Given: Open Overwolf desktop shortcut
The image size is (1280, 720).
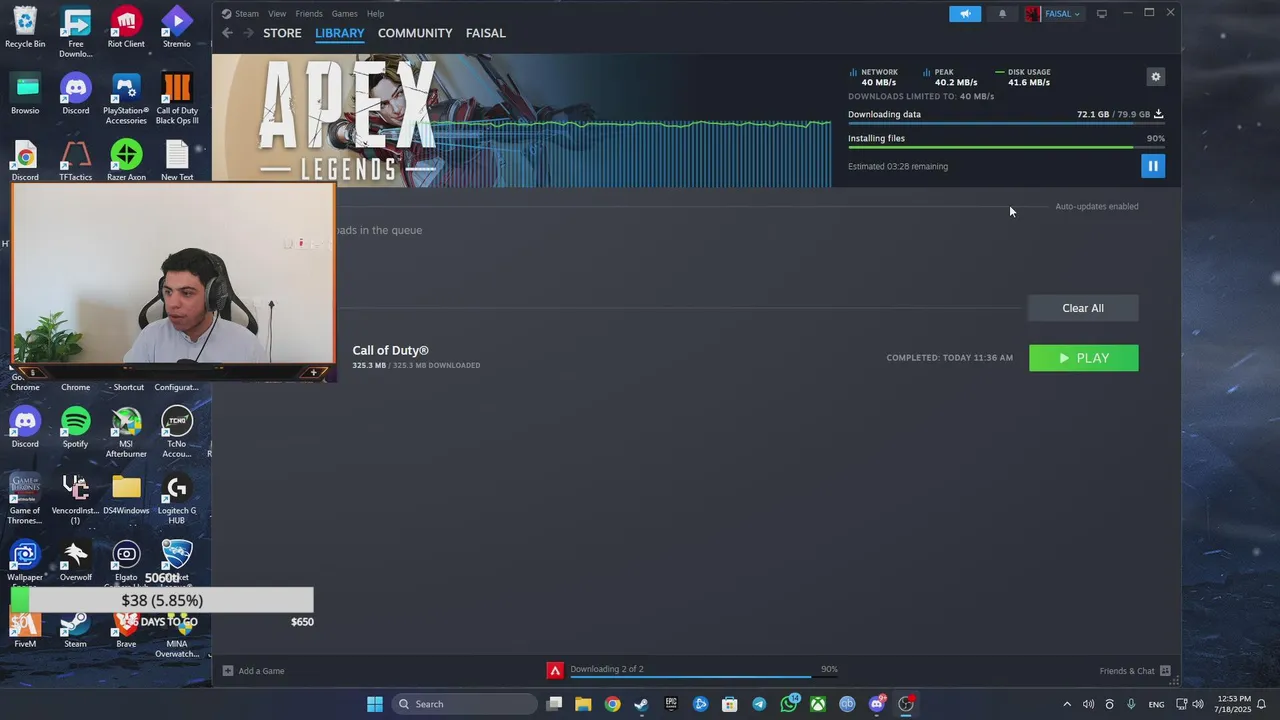Looking at the screenshot, I should (76, 560).
